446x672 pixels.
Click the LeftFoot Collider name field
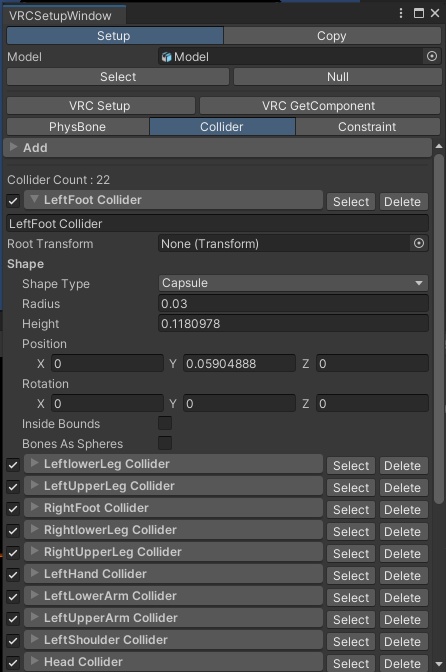click(218, 224)
